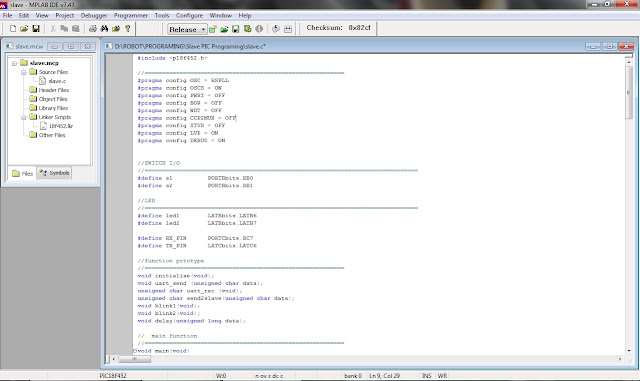Click the New Project icon
Image resolution: width=640 pixels, height=381 pixels.
[212, 29]
